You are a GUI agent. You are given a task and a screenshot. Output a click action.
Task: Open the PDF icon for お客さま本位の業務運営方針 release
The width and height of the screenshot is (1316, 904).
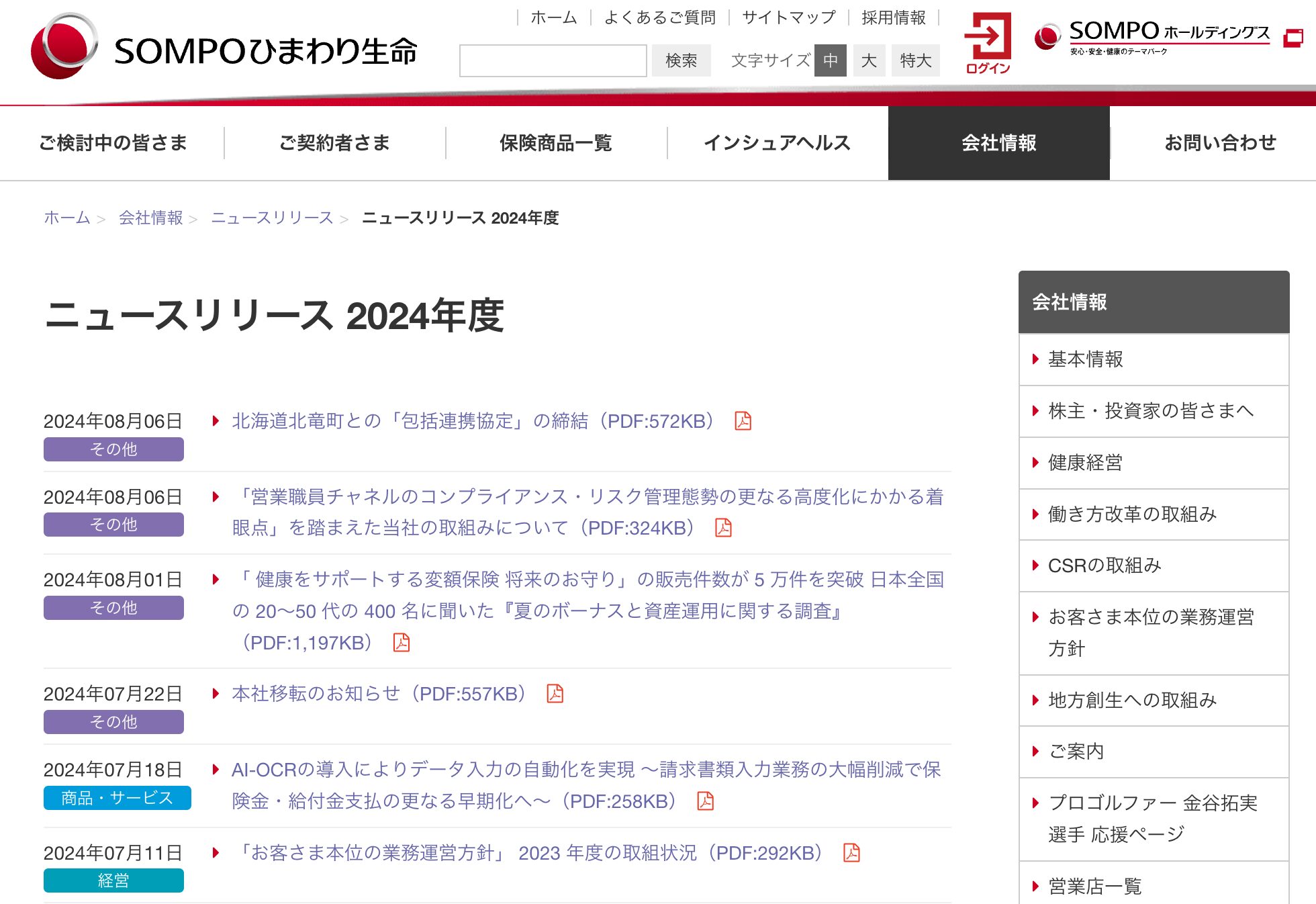coord(851,854)
